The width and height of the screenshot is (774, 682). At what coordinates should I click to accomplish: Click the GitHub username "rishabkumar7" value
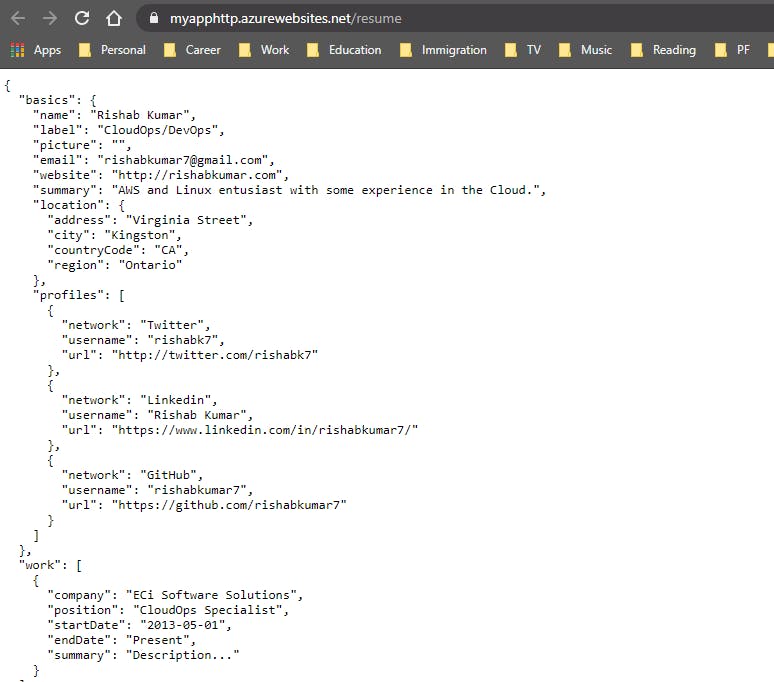[x=197, y=491]
